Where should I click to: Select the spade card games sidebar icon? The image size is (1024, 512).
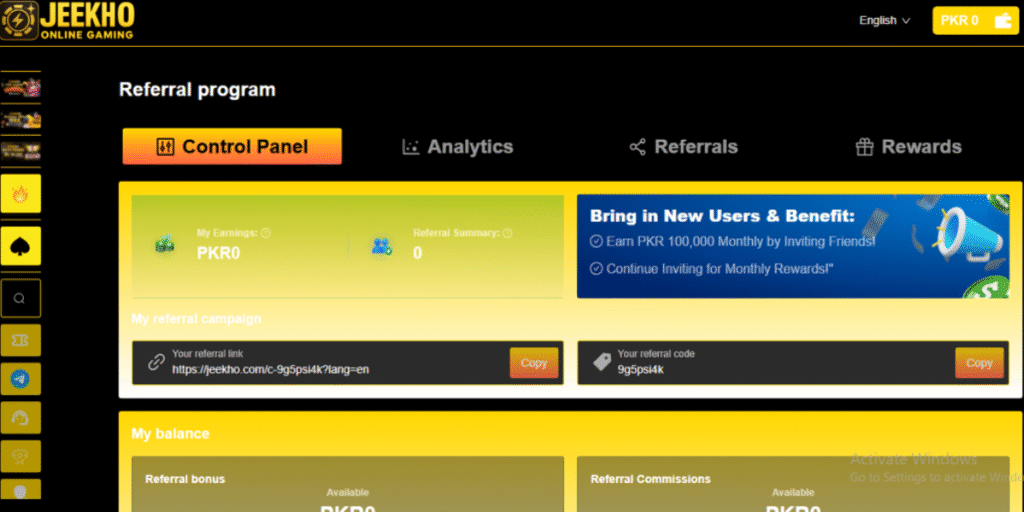pyautogui.click(x=21, y=246)
